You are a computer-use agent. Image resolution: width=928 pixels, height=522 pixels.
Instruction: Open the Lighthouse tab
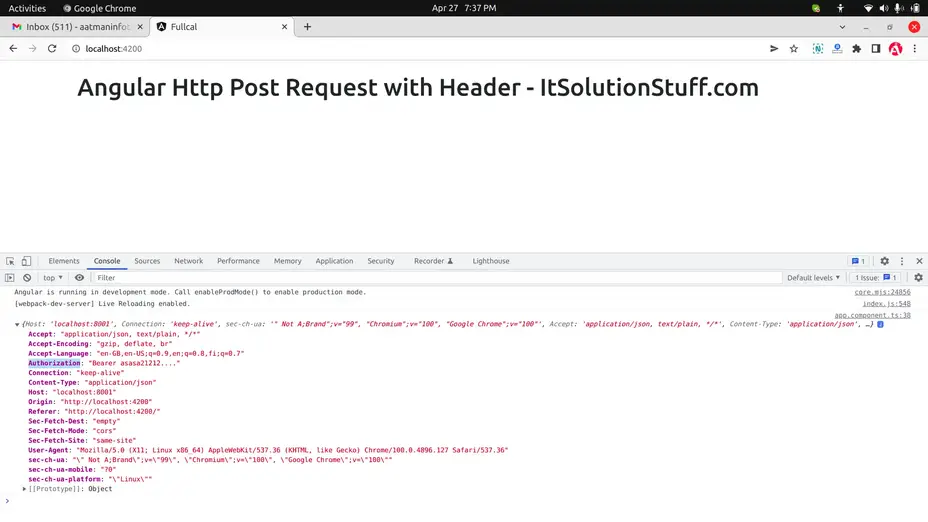[x=491, y=261]
